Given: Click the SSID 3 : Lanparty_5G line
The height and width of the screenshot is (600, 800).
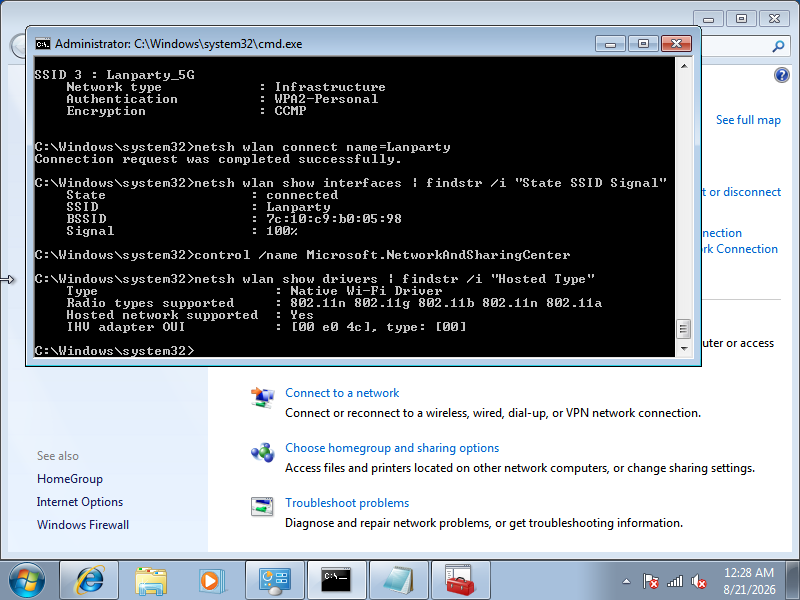Looking at the screenshot, I should point(115,75).
